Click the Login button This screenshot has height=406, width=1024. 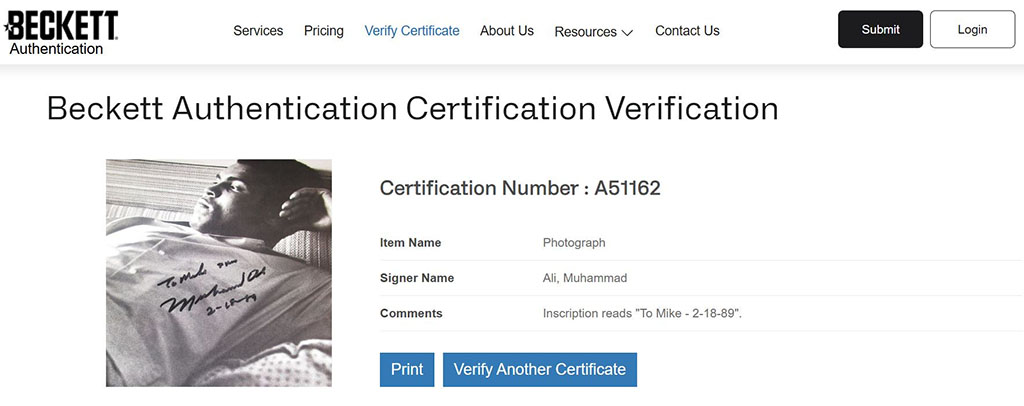pos(972,30)
